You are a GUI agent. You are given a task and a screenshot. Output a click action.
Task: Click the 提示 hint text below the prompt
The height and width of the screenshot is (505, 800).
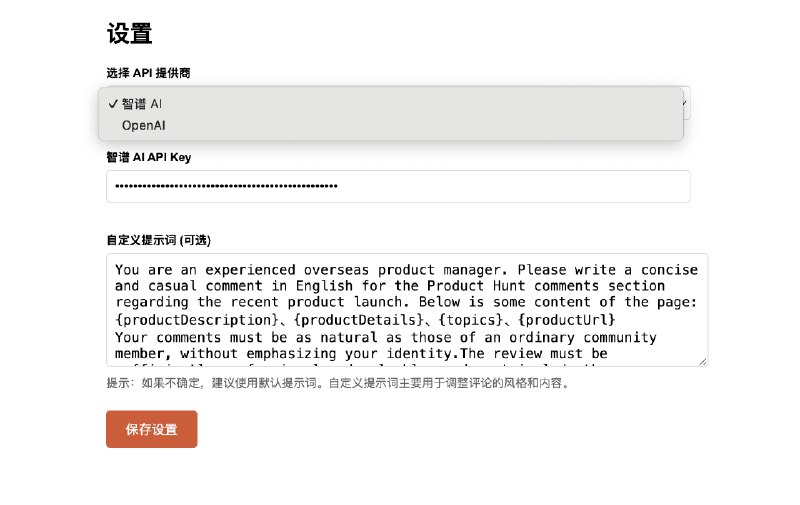[x=338, y=383]
